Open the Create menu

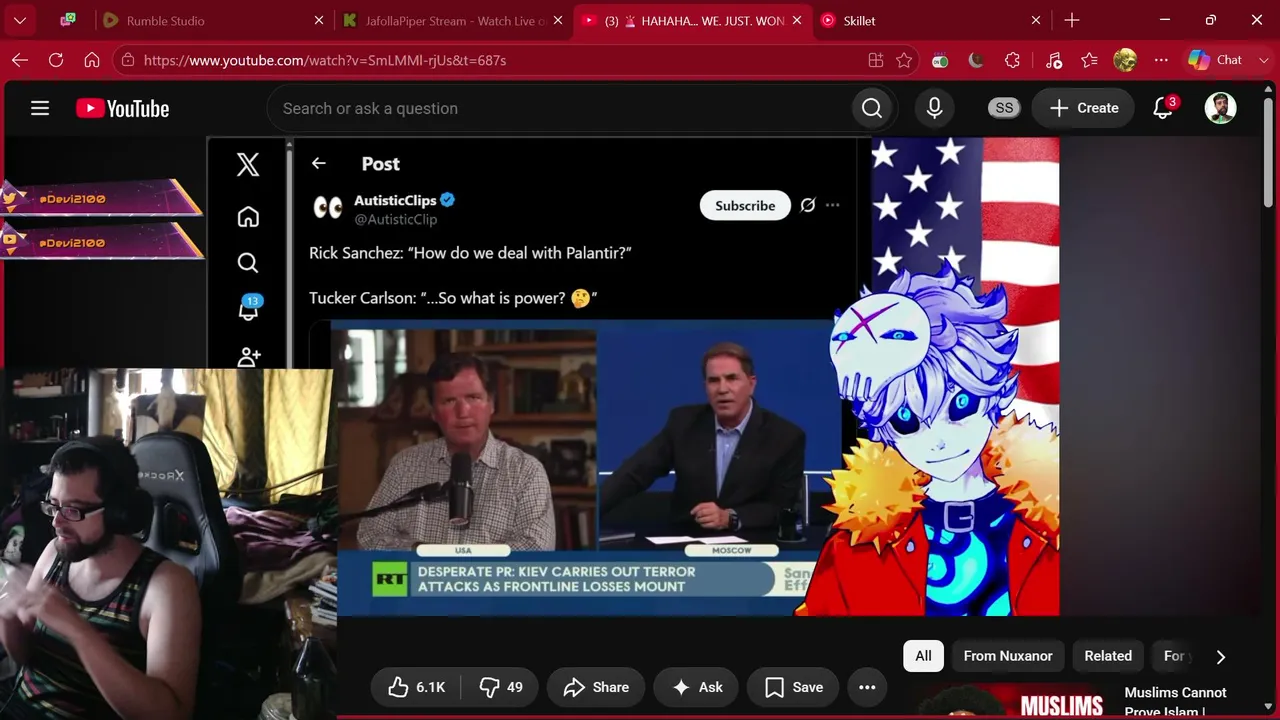pos(1084,108)
